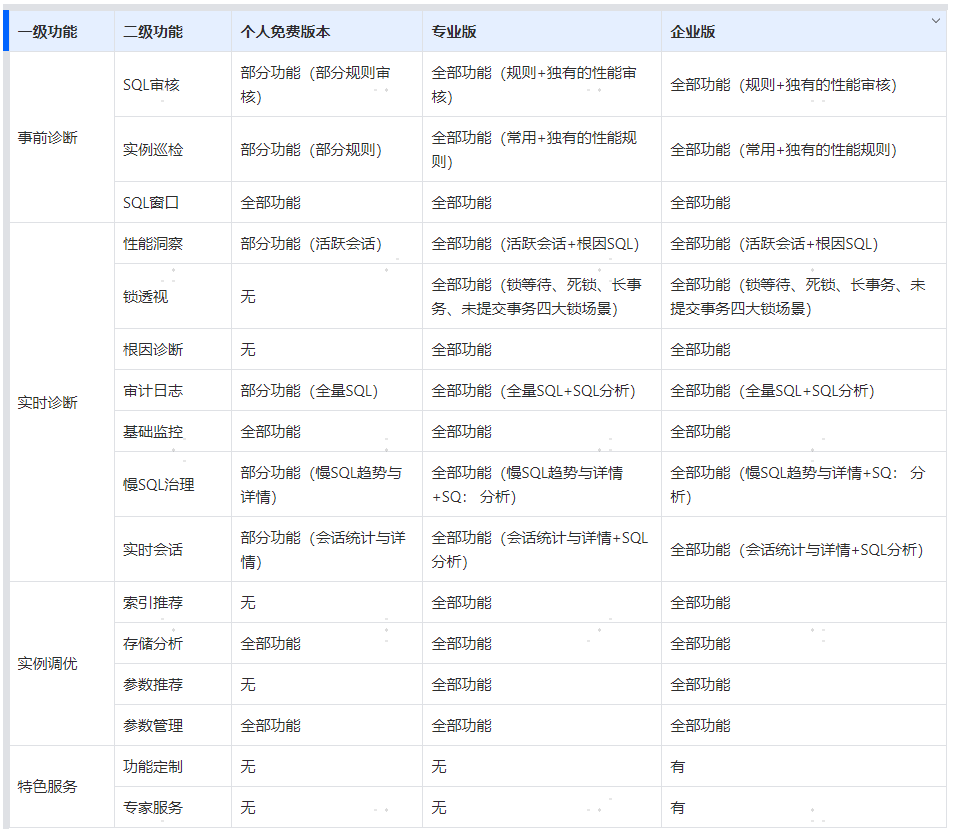This screenshot has height=834, width=953.
Task: Click the SQL窗口 feature cell
Action: click(x=173, y=202)
